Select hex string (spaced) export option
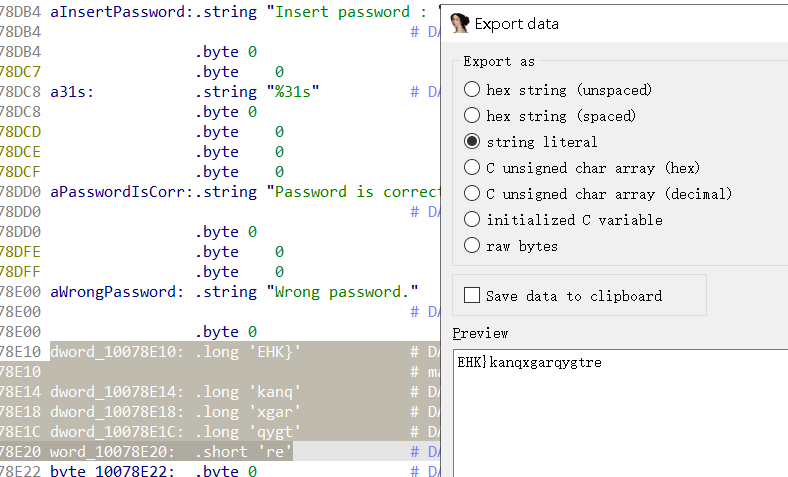 click(x=550, y=116)
